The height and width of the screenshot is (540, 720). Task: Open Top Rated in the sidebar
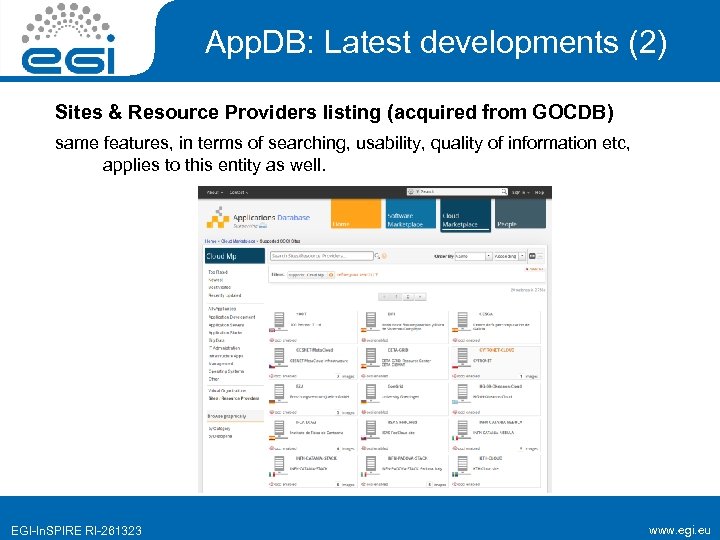coord(218,272)
